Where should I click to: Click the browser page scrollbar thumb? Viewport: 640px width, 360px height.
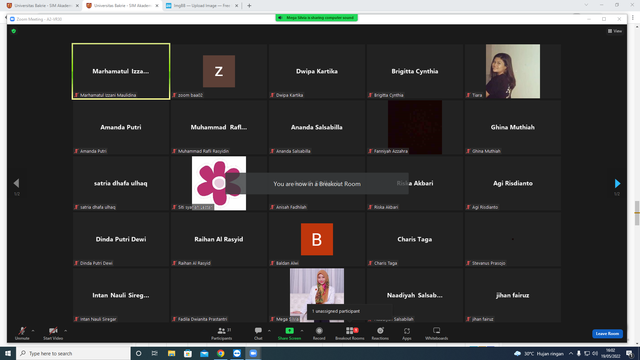click(x=637, y=213)
